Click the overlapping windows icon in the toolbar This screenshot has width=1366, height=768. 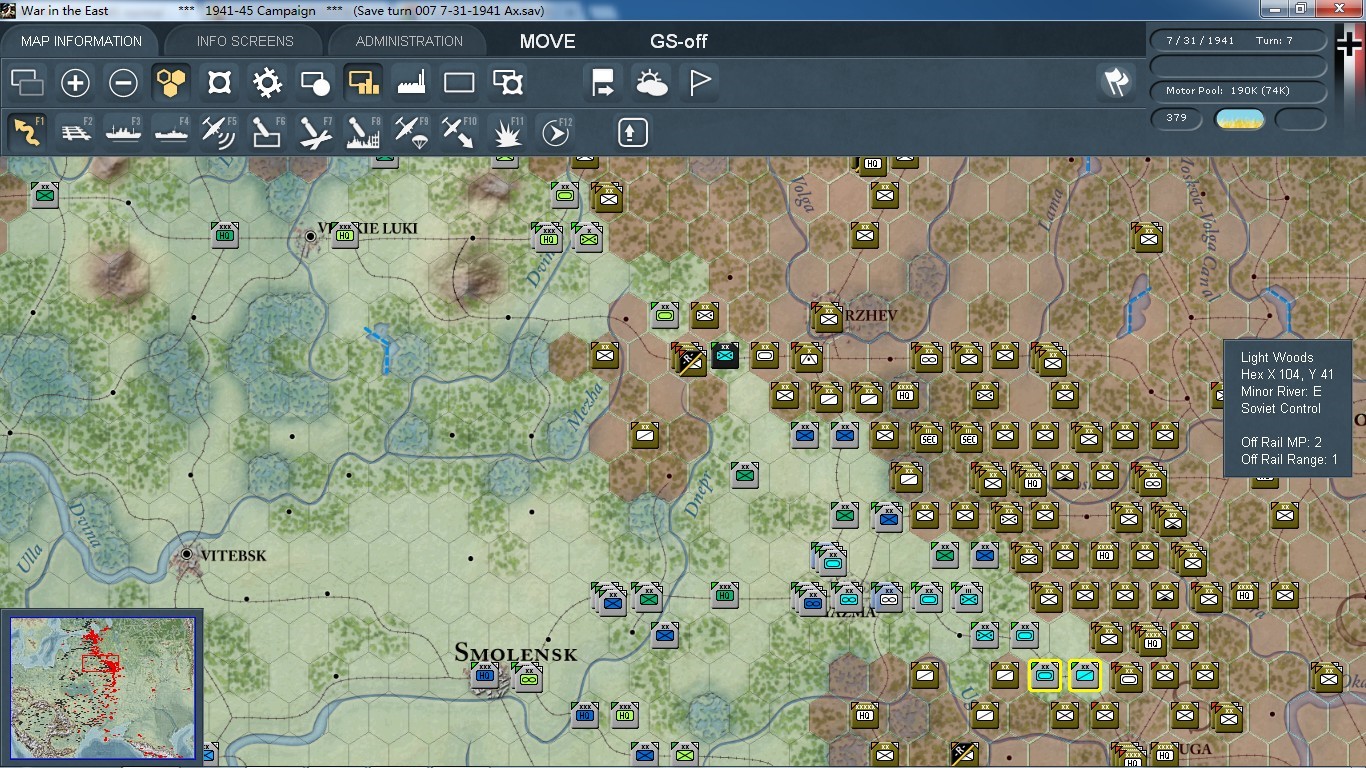click(28, 83)
